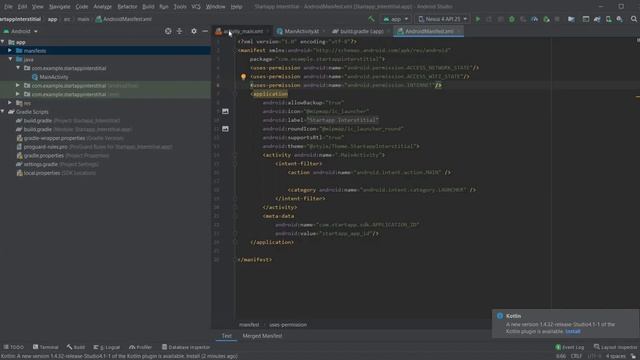Expand the manifests folder
Screen dimensions: 640x360
coord(10,51)
